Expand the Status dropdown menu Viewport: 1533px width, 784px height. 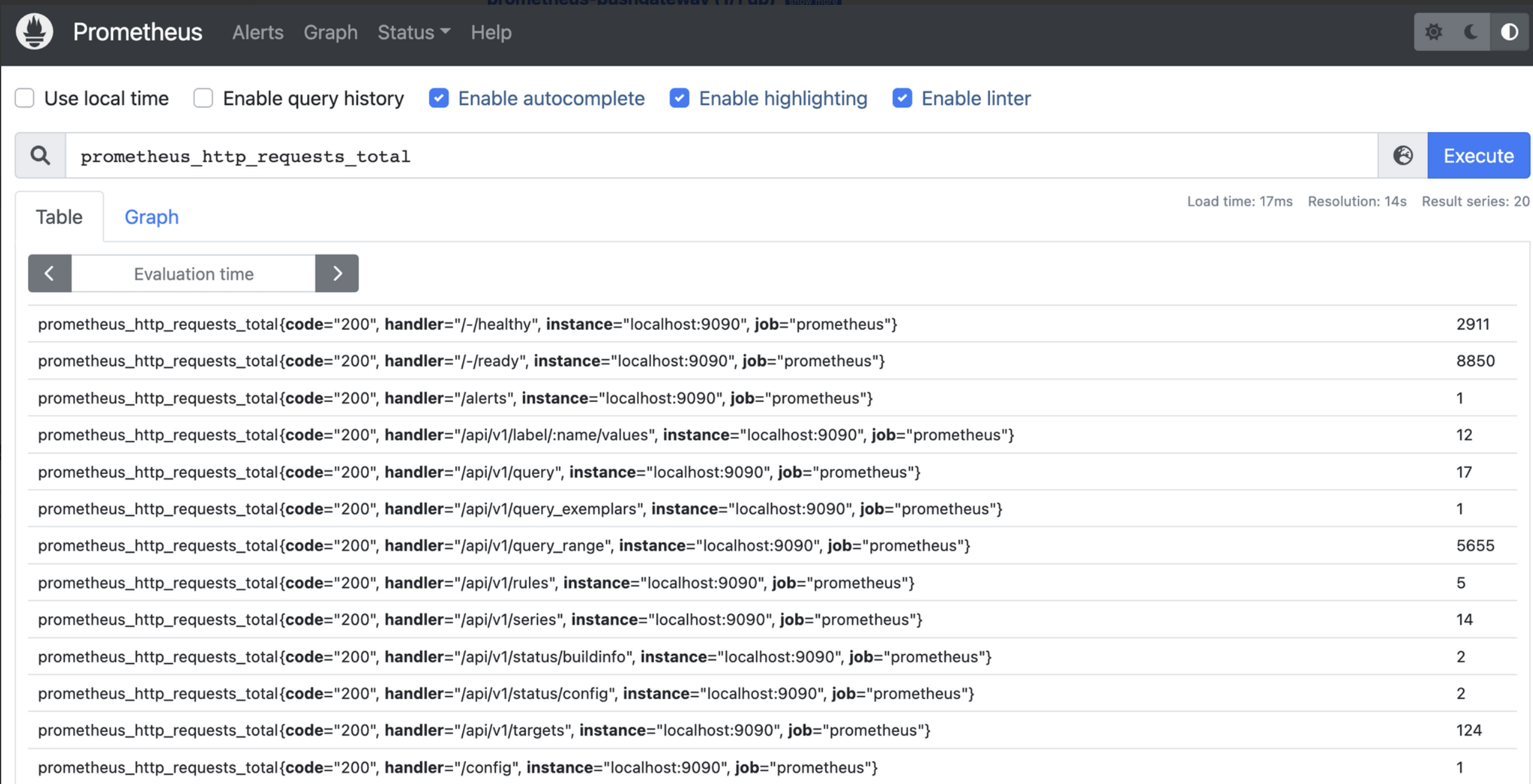(413, 32)
